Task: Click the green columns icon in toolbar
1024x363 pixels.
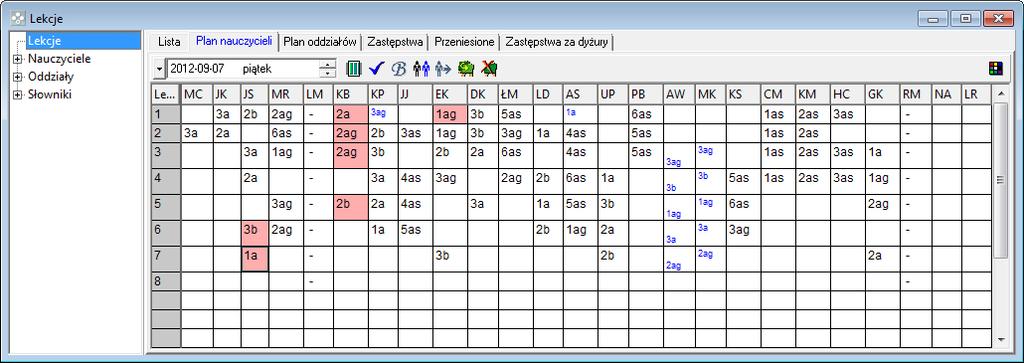Action: pyautogui.click(x=353, y=68)
